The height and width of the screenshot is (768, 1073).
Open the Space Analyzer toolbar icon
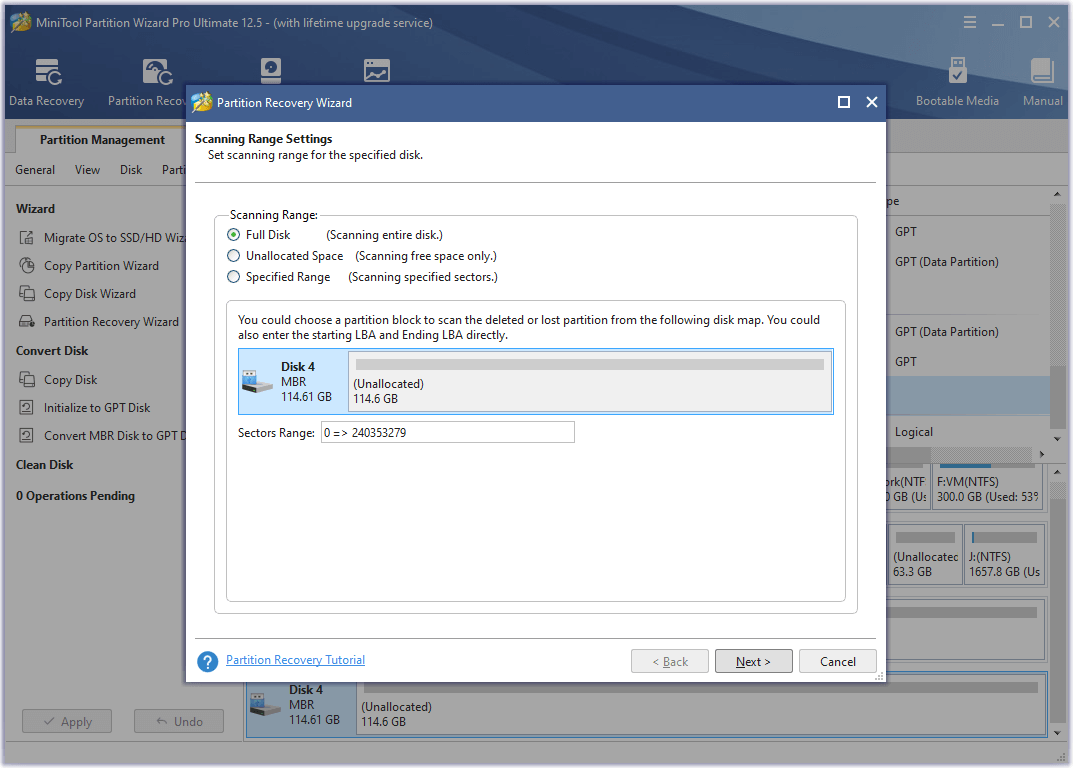pyautogui.click(x=376, y=71)
